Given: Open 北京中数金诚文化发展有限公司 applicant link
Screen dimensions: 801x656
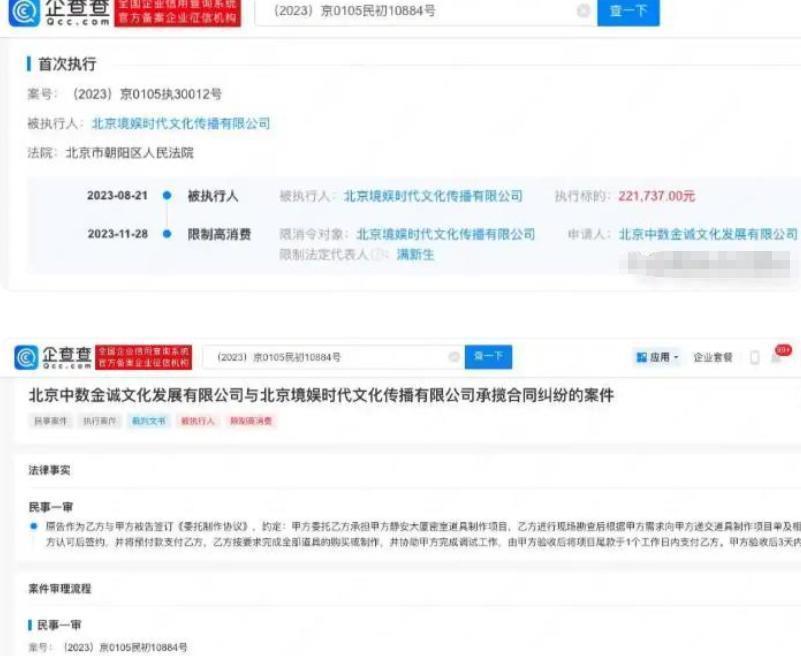Looking at the screenshot, I should tap(708, 235).
